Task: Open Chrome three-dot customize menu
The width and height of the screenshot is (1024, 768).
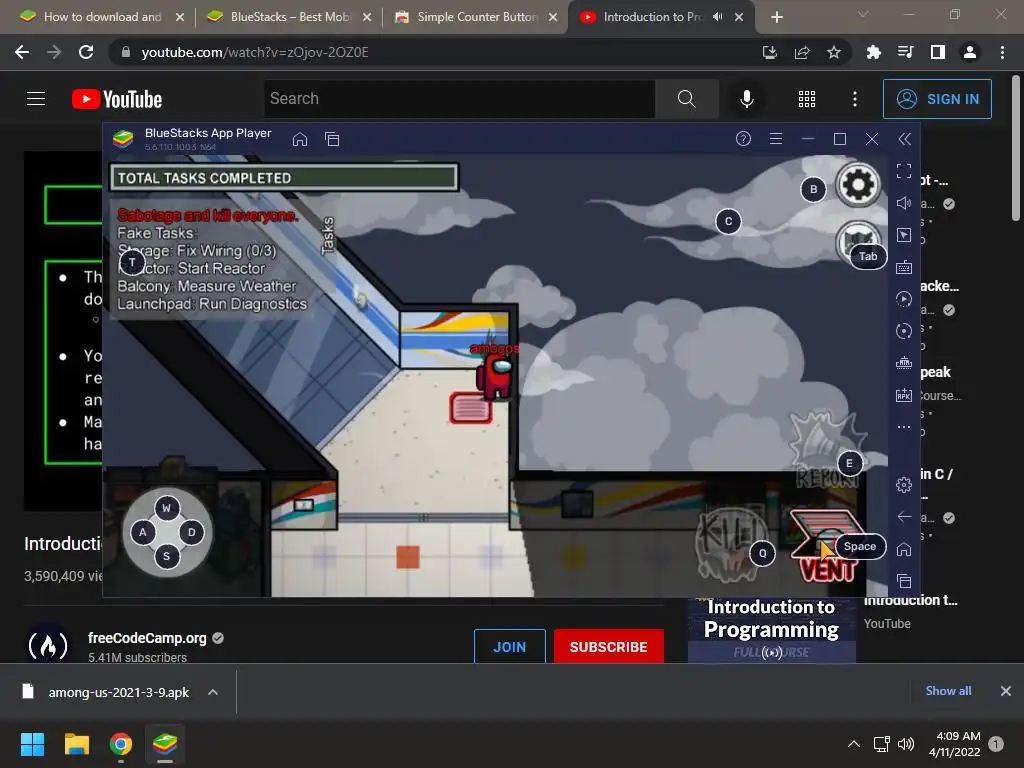Action: click(x=1002, y=52)
